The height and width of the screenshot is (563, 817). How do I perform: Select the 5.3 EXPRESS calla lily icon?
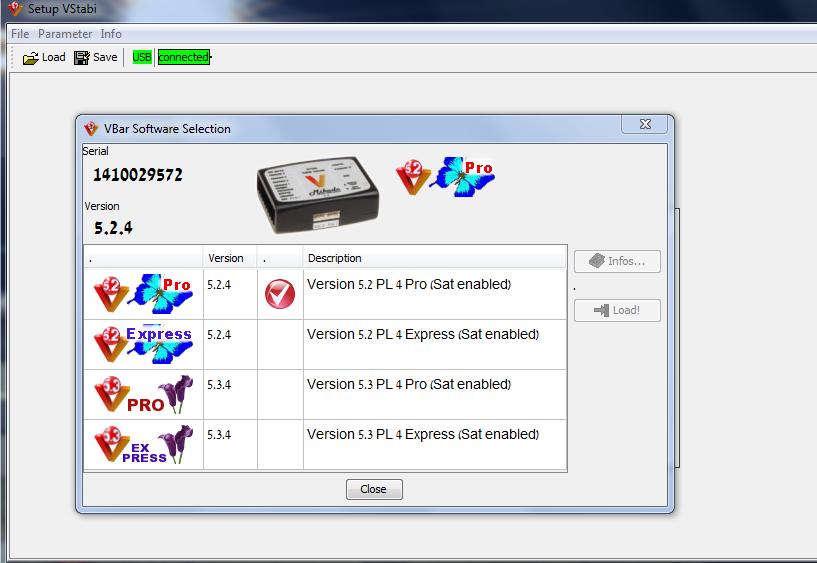pos(143,444)
